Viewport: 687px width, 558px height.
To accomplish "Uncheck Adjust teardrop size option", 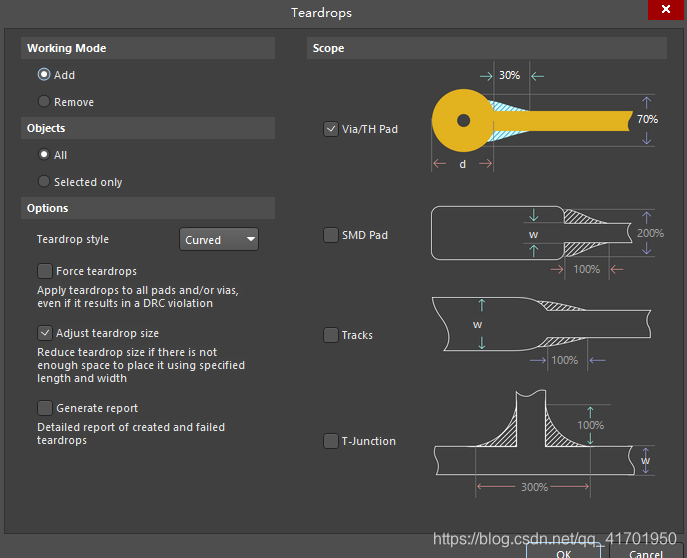I will 45,333.
